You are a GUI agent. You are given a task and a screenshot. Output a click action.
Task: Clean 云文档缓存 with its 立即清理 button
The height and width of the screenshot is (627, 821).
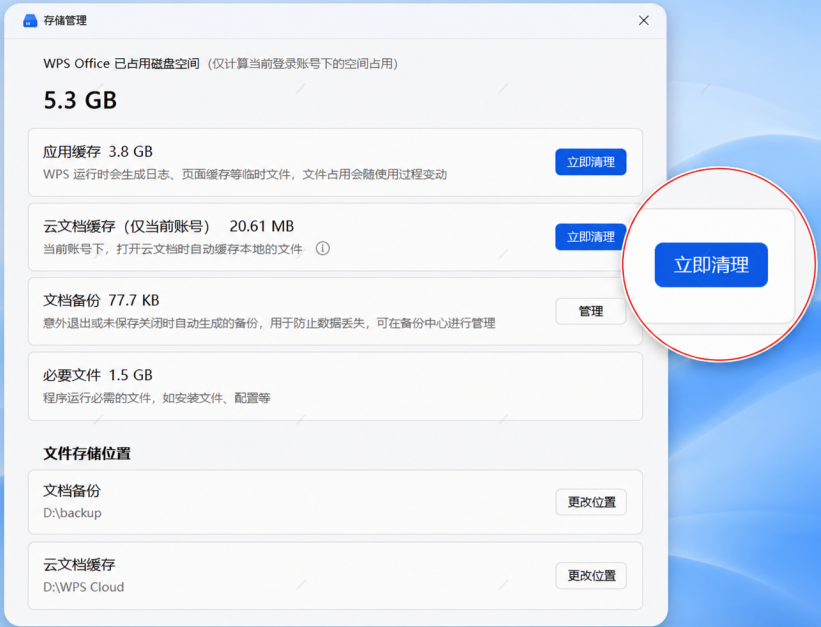pos(591,237)
